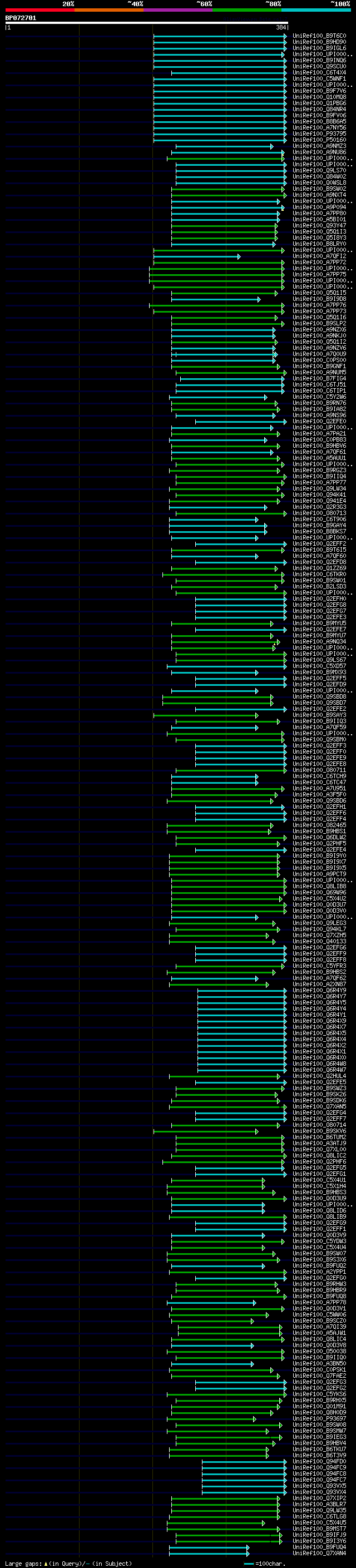Select hit label UniRef100_A9P094
This screenshot has height=1568, width=356.
(319, 207)
